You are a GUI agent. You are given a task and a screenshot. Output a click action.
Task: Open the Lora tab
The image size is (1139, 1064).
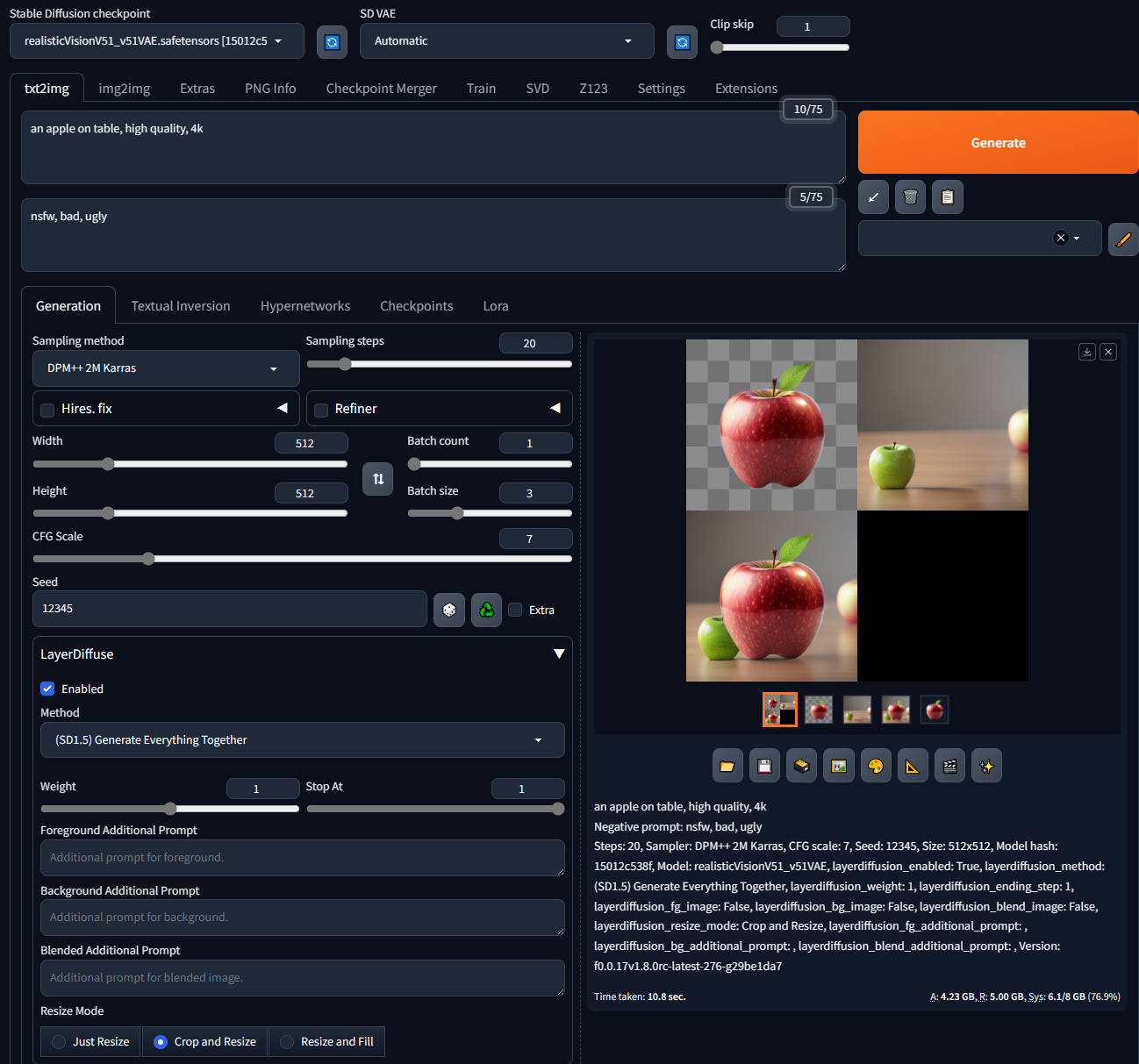496,306
